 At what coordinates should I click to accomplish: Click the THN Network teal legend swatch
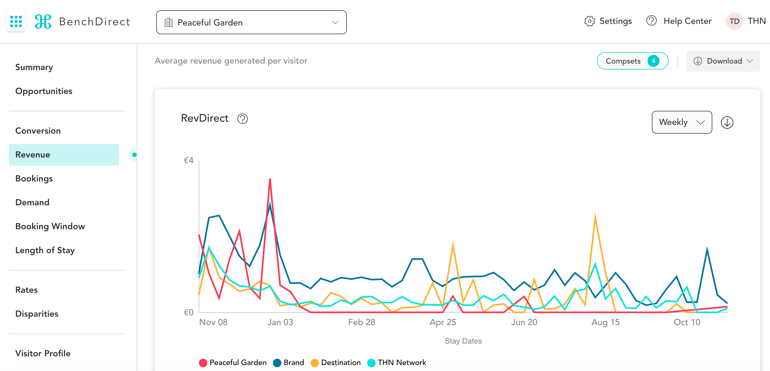click(x=371, y=363)
